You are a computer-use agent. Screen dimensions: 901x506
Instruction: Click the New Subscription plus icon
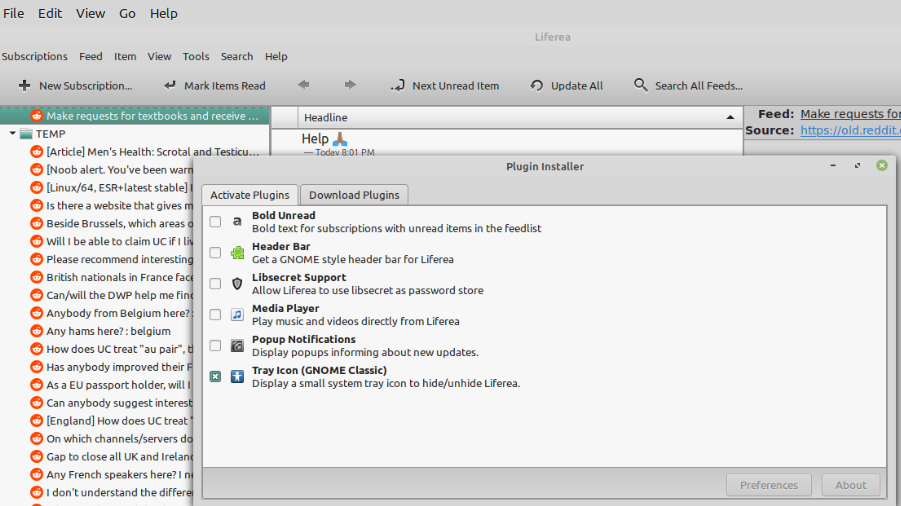pyautogui.click(x=24, y=86)
